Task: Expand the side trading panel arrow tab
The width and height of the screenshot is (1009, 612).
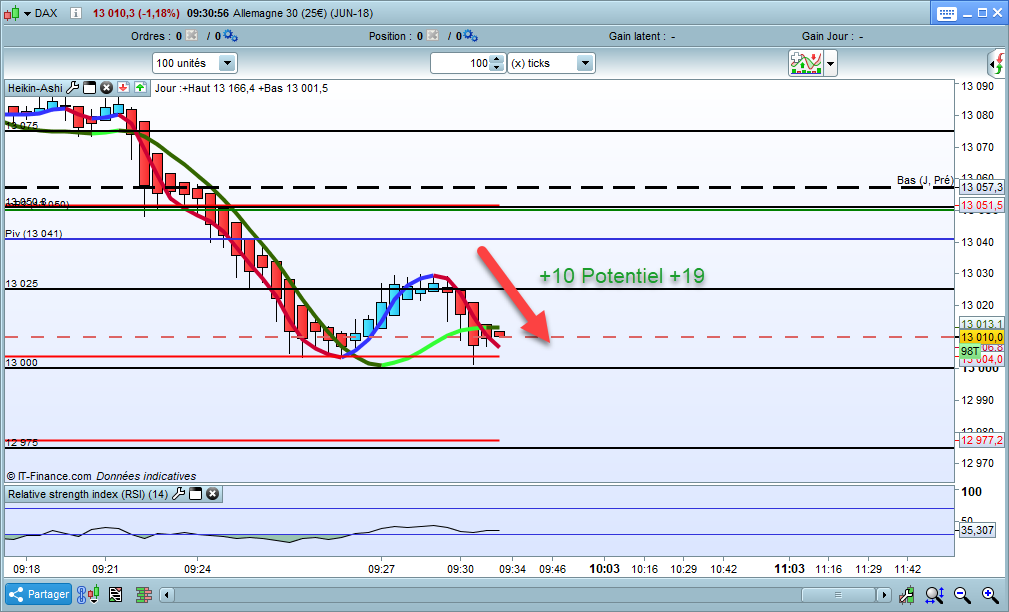Action: tap(996, 64)
